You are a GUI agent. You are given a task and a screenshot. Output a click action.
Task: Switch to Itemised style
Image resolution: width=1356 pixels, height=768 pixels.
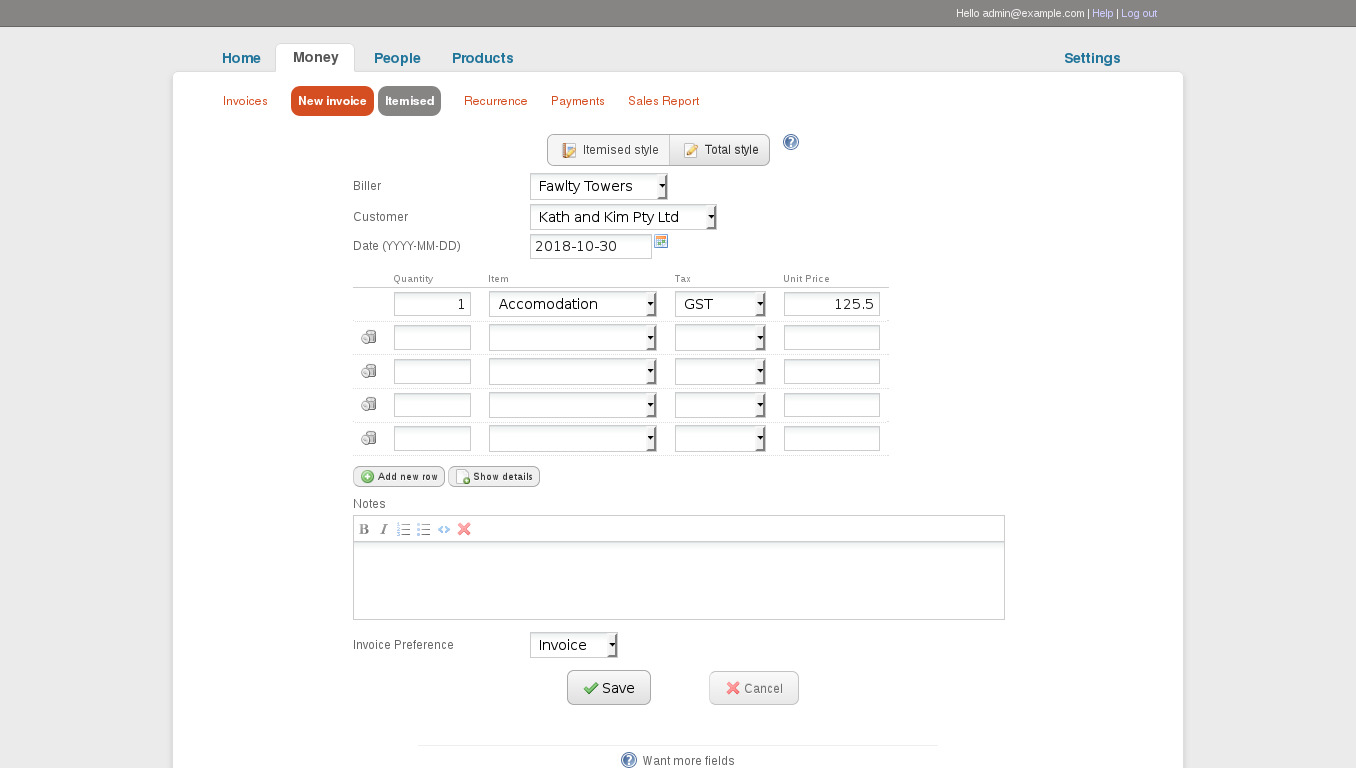pos(609,150)
